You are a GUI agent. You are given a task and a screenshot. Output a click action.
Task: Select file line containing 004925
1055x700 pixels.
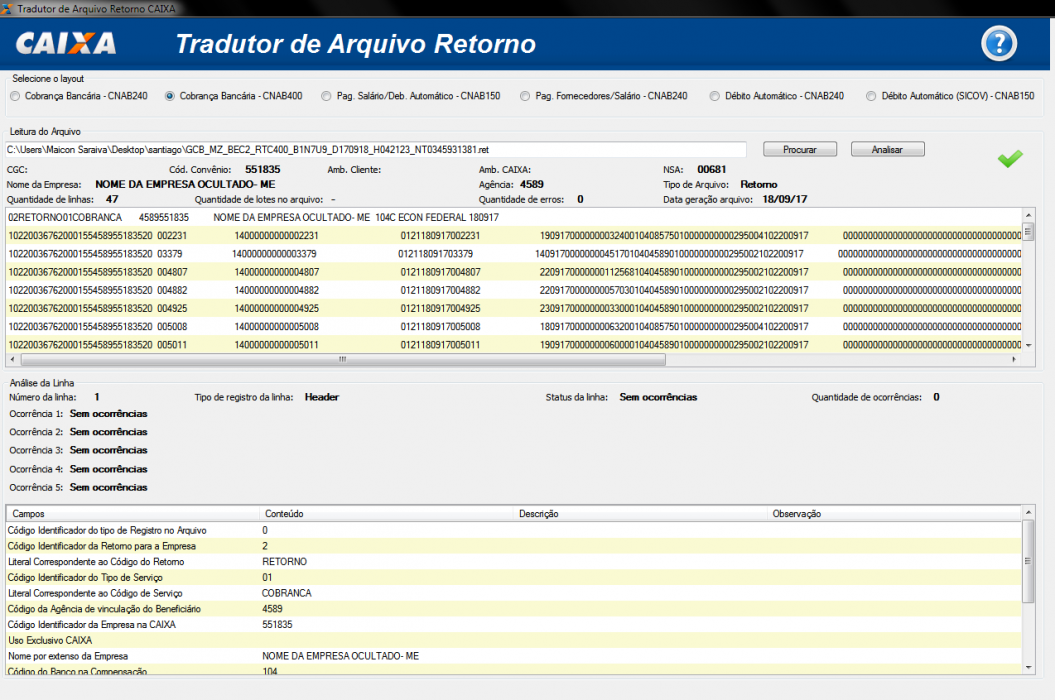point(514,308)
